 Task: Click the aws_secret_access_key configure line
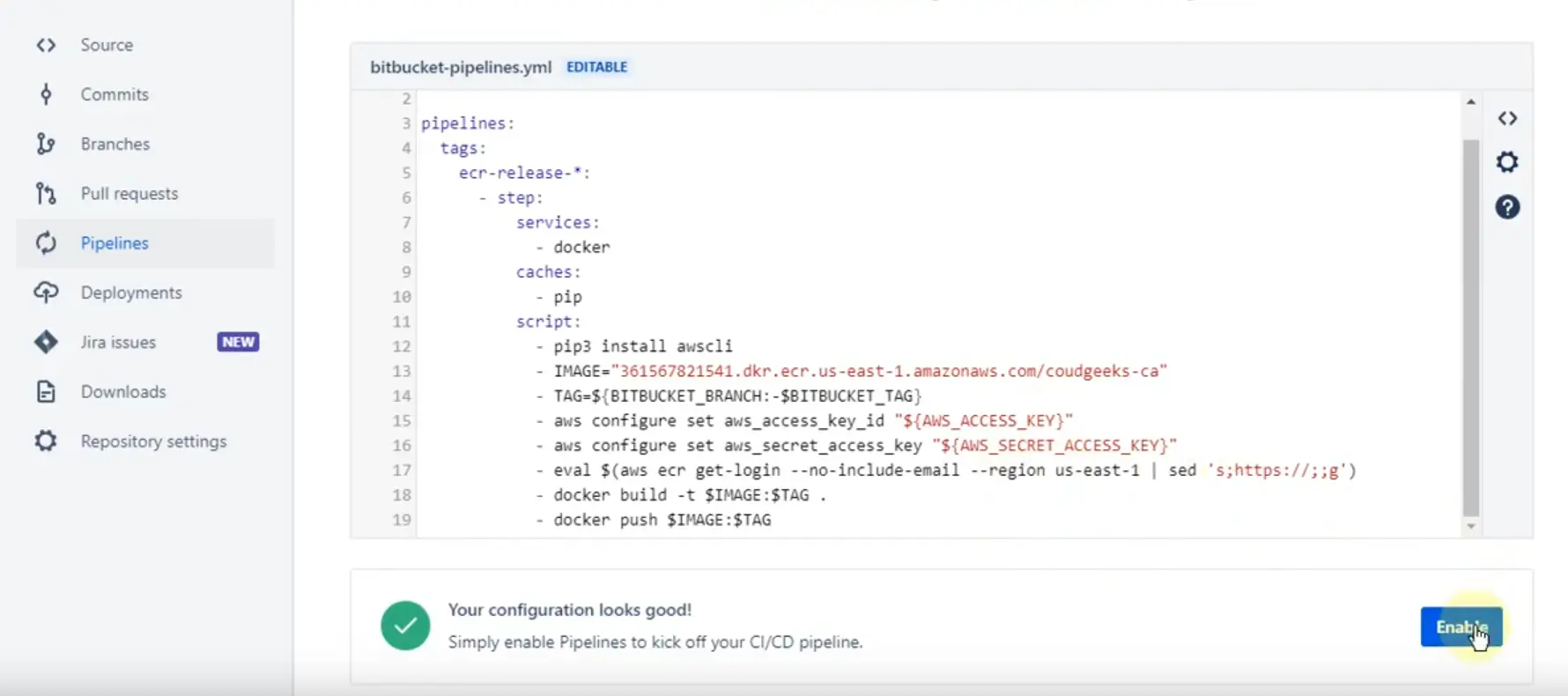click(x=856, y=445)
